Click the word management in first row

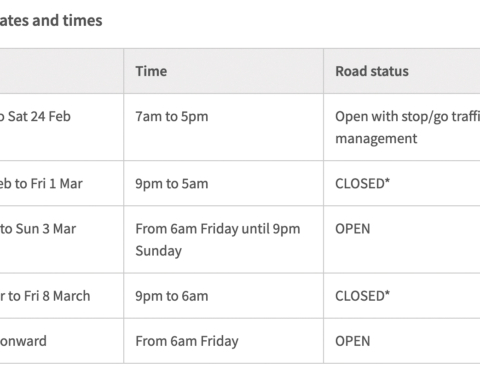[x=376, y=139]
